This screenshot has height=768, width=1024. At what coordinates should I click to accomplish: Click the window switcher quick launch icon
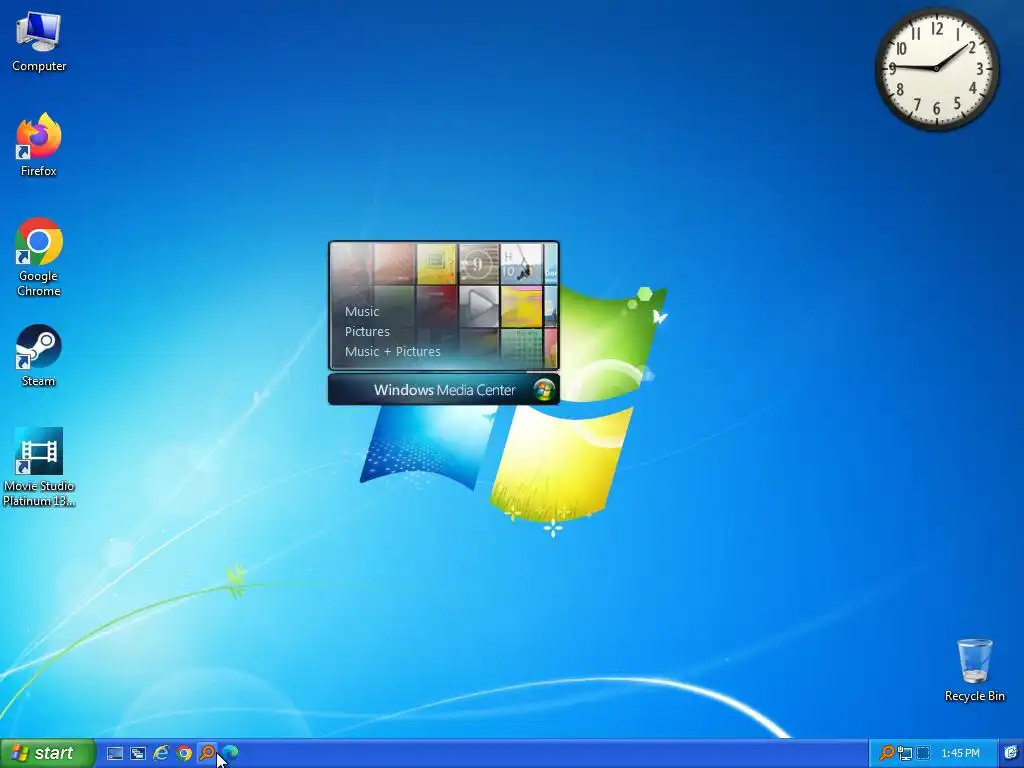point(138,754)
